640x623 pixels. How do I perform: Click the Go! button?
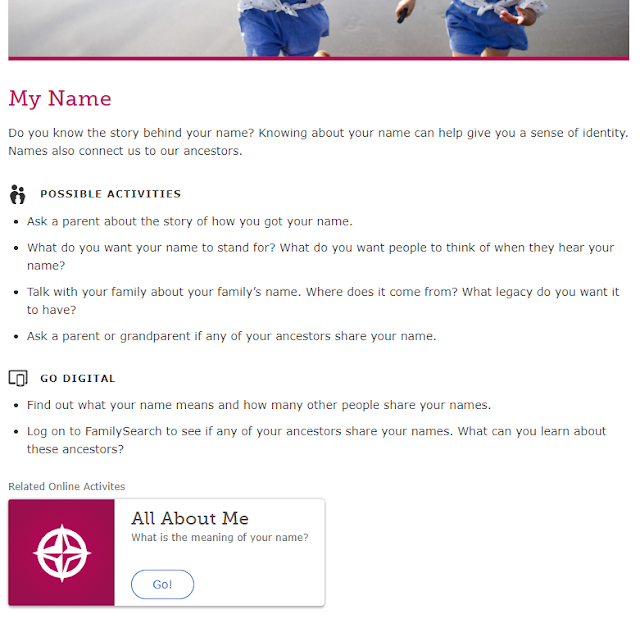click(x=162, y=584)
